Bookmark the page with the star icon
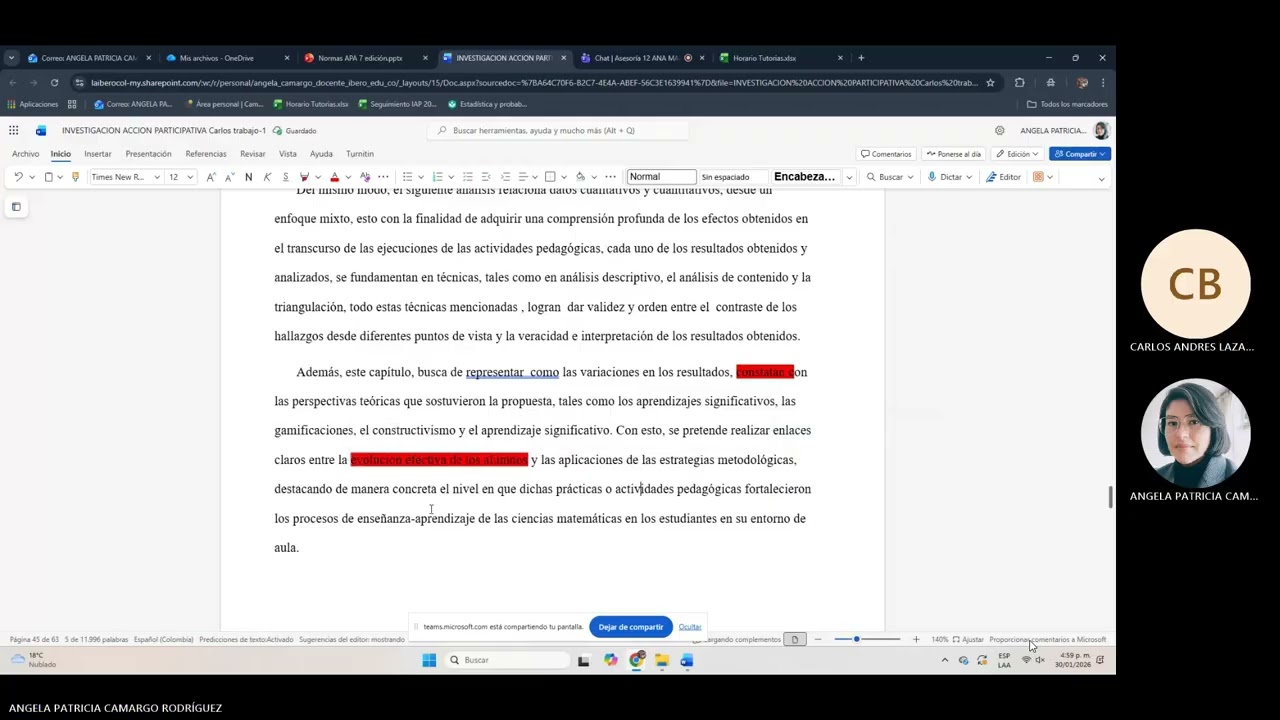The width and height of the screenshot is (1280, 720). pos(990,83)
